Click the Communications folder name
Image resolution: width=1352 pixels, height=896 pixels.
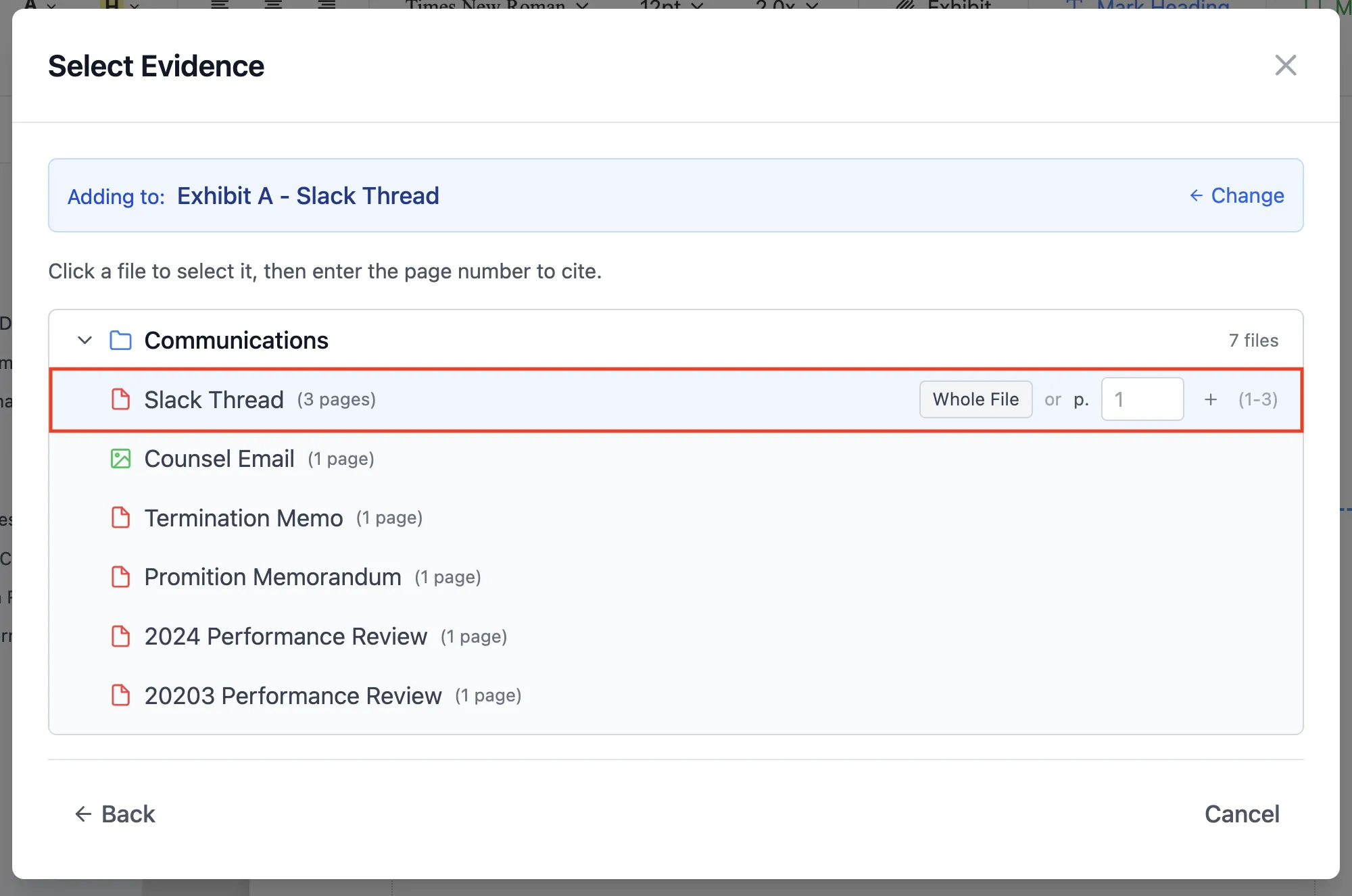coord(236,341)
